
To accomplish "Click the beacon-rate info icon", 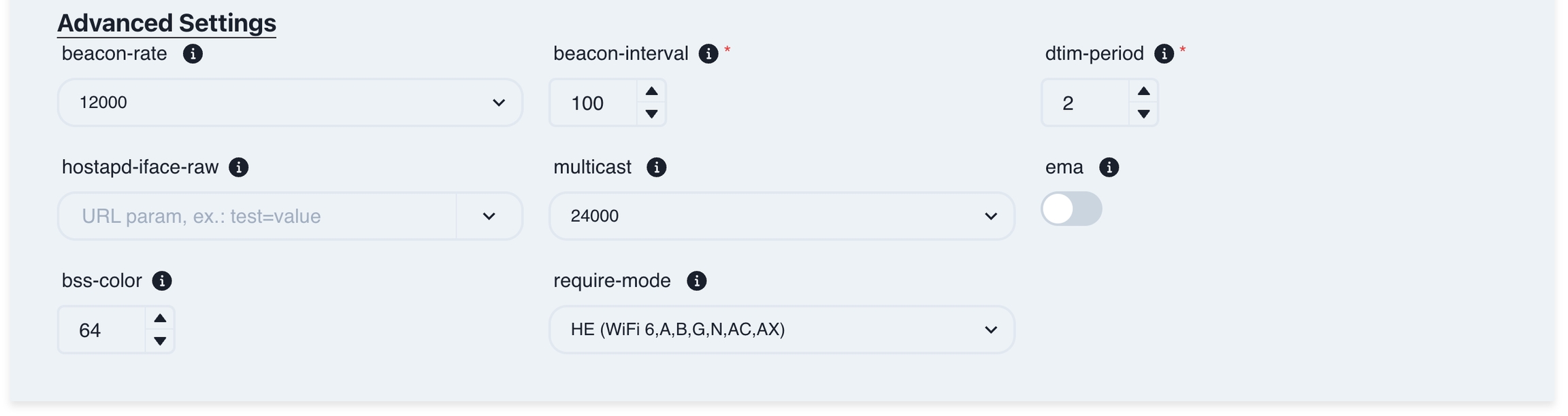I will [x=193, y=54].
